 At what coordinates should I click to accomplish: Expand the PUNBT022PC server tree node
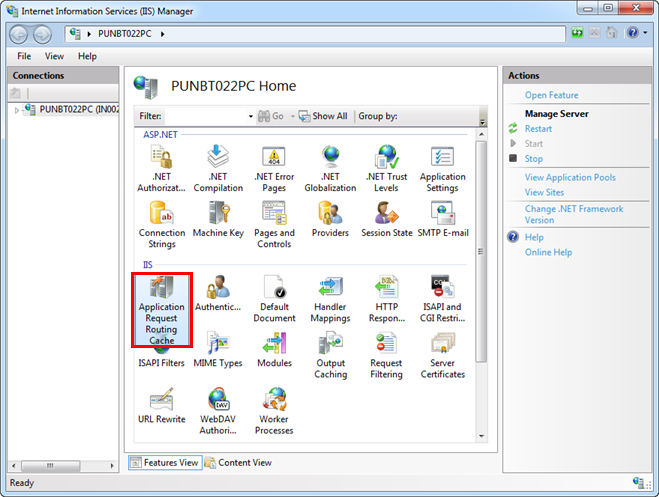[x=16, y=110]
